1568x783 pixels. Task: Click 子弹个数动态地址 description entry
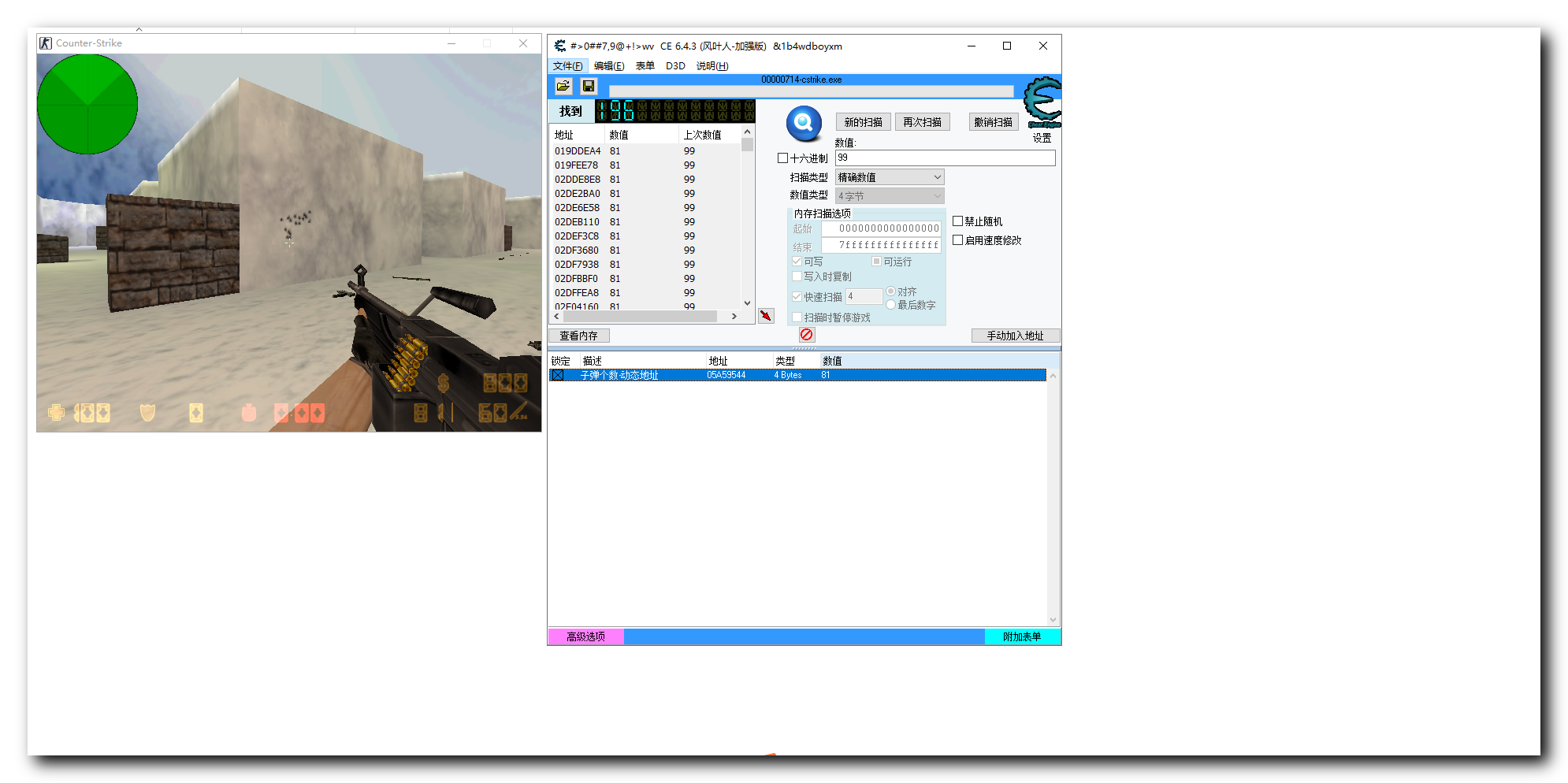(x=619, y=375)
